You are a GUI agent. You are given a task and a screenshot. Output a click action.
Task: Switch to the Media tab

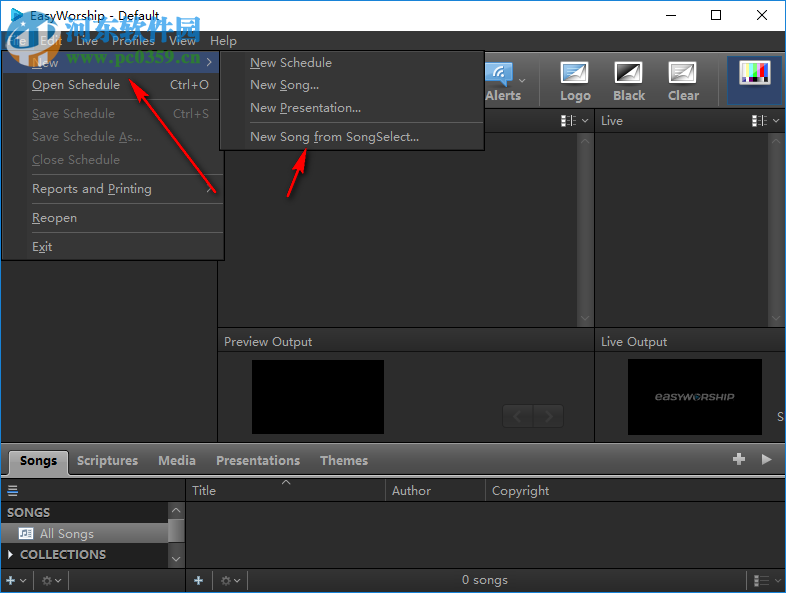click(177, 461)
